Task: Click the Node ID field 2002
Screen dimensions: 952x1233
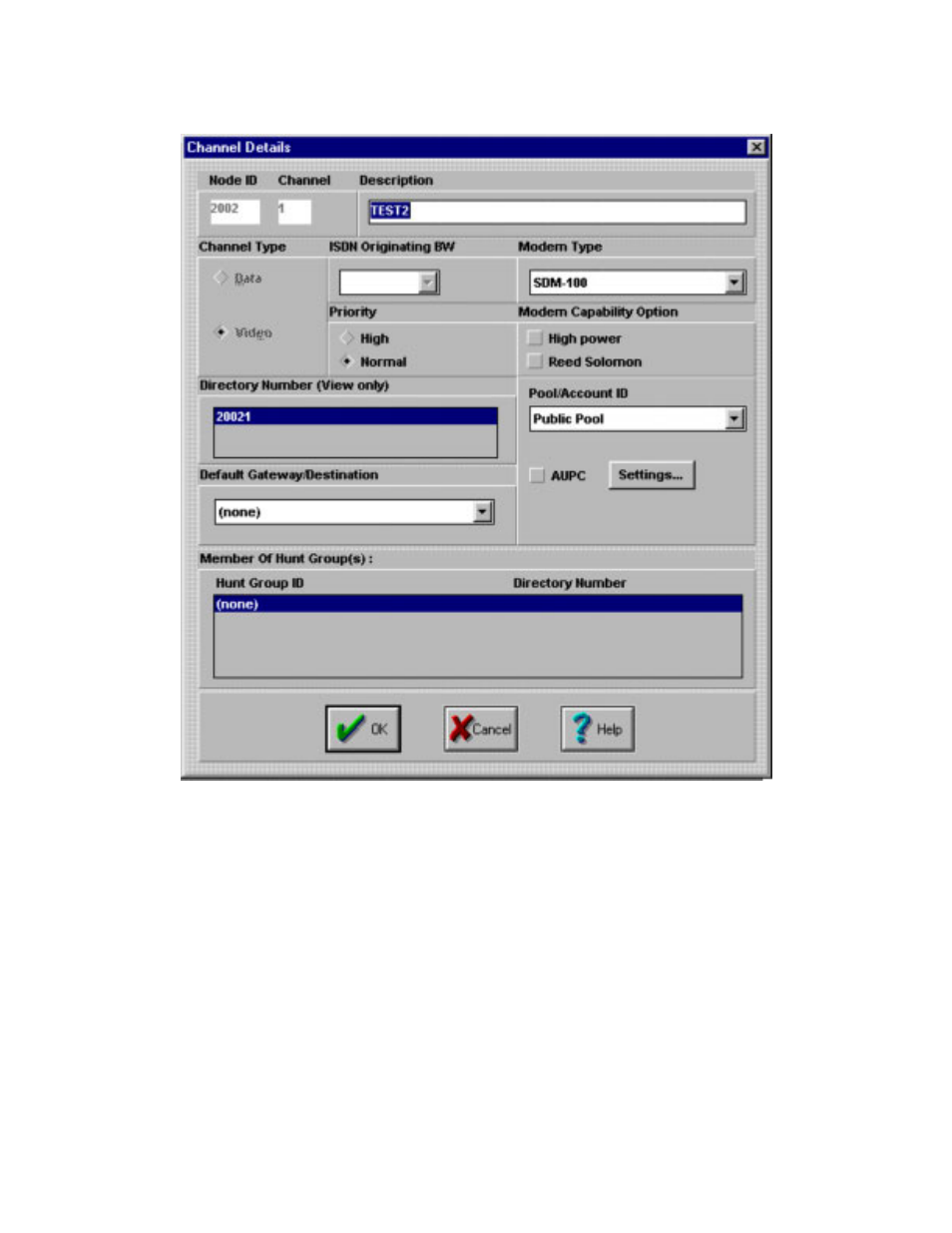Action: 235,211
